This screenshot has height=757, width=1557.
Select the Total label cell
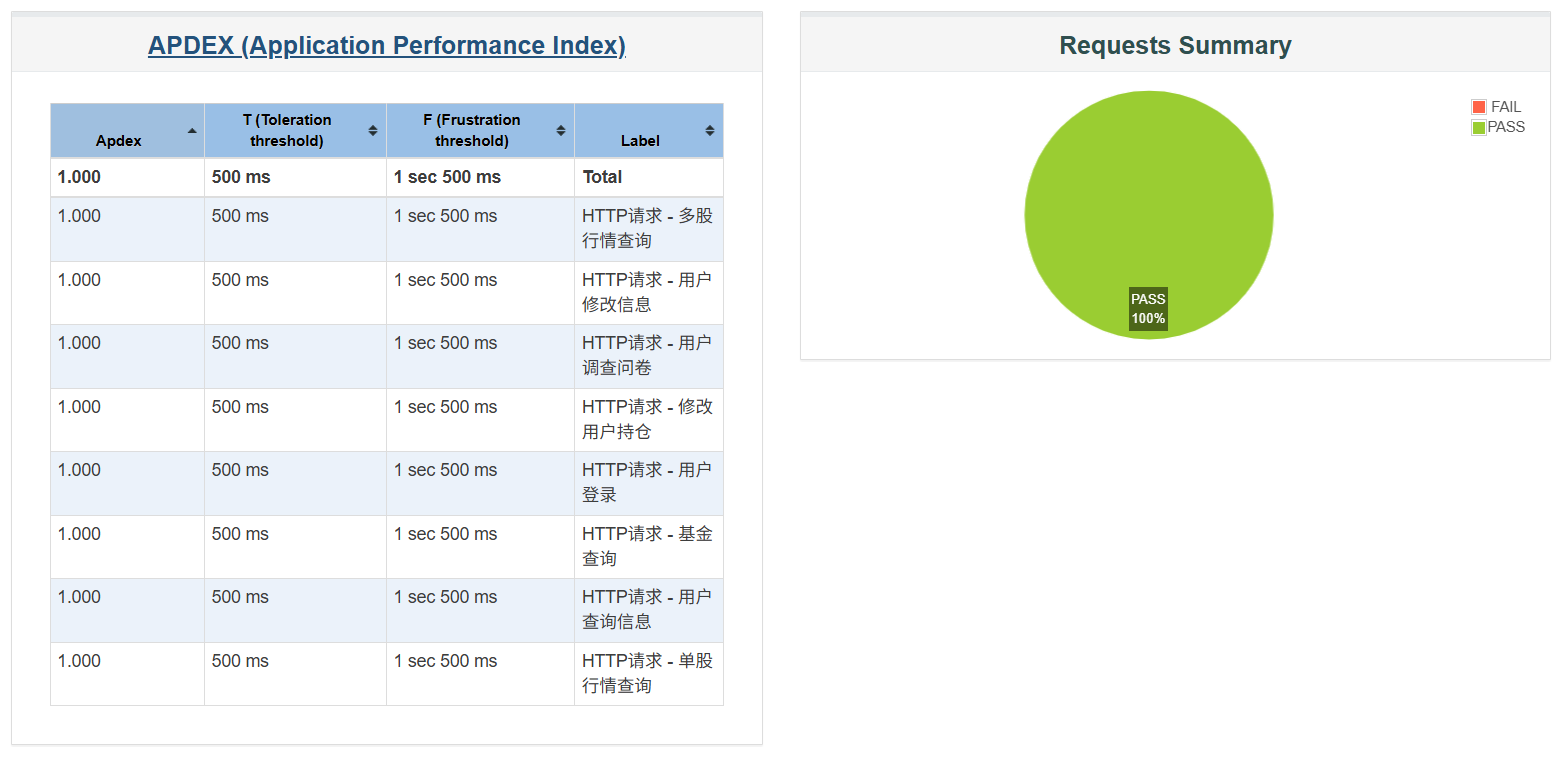pyautogui.click(x=603, y=177)
